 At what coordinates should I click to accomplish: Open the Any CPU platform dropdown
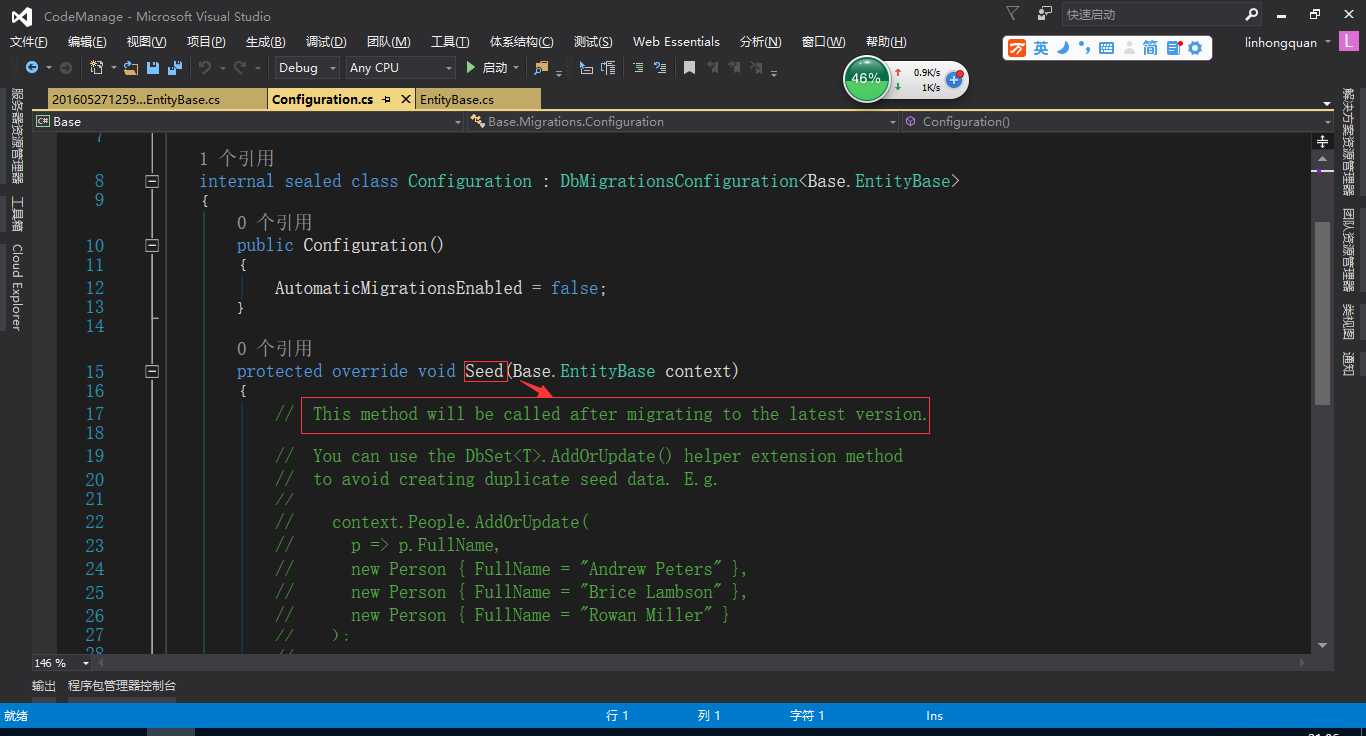[400, 67]
